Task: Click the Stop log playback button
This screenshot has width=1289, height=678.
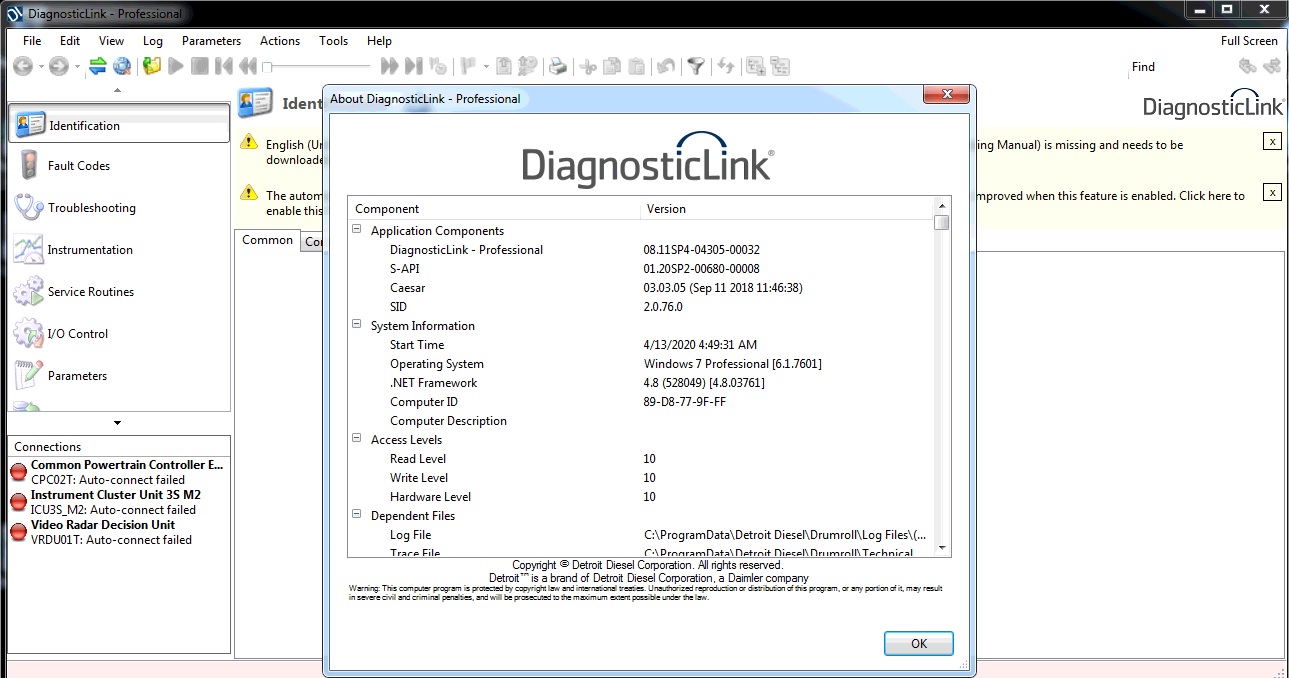Action: click(200, 66)
